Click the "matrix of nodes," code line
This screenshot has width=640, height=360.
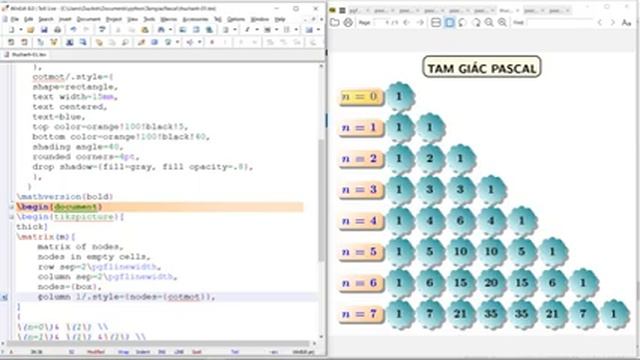coord(80,247)
